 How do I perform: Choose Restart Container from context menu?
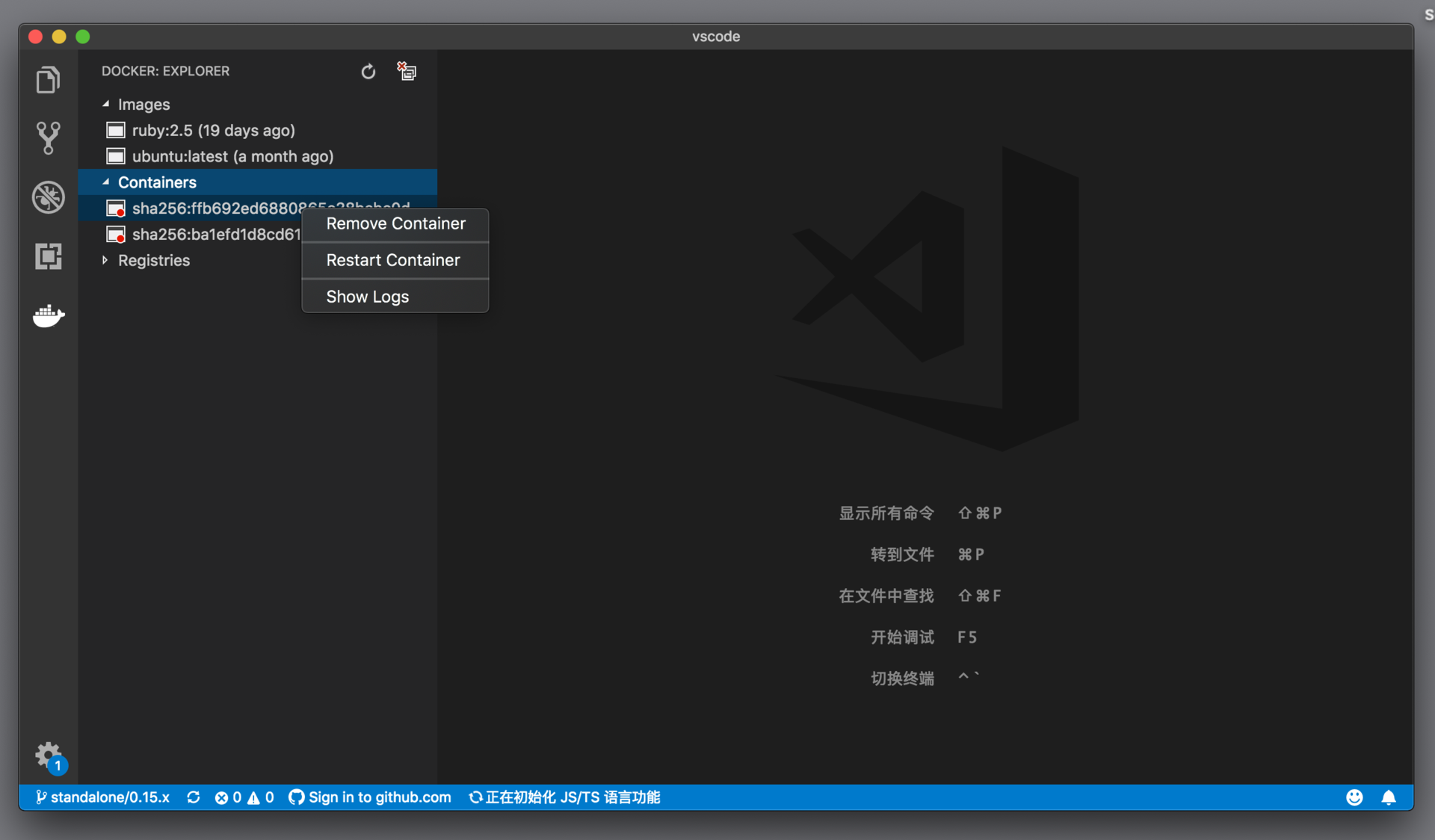(x=392, y=260)
